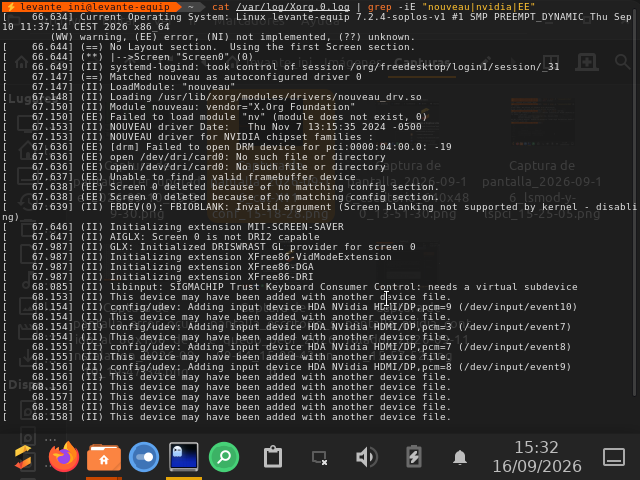This screenshot has height=480, width=640.
Task: Click 'Matched nouveau as autoconfigured driver 0'
Action: 182,77
